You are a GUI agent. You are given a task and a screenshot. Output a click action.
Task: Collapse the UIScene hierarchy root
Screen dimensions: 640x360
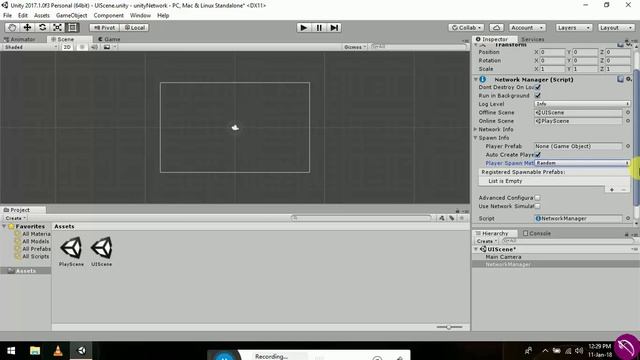click(x=476, y=249)
